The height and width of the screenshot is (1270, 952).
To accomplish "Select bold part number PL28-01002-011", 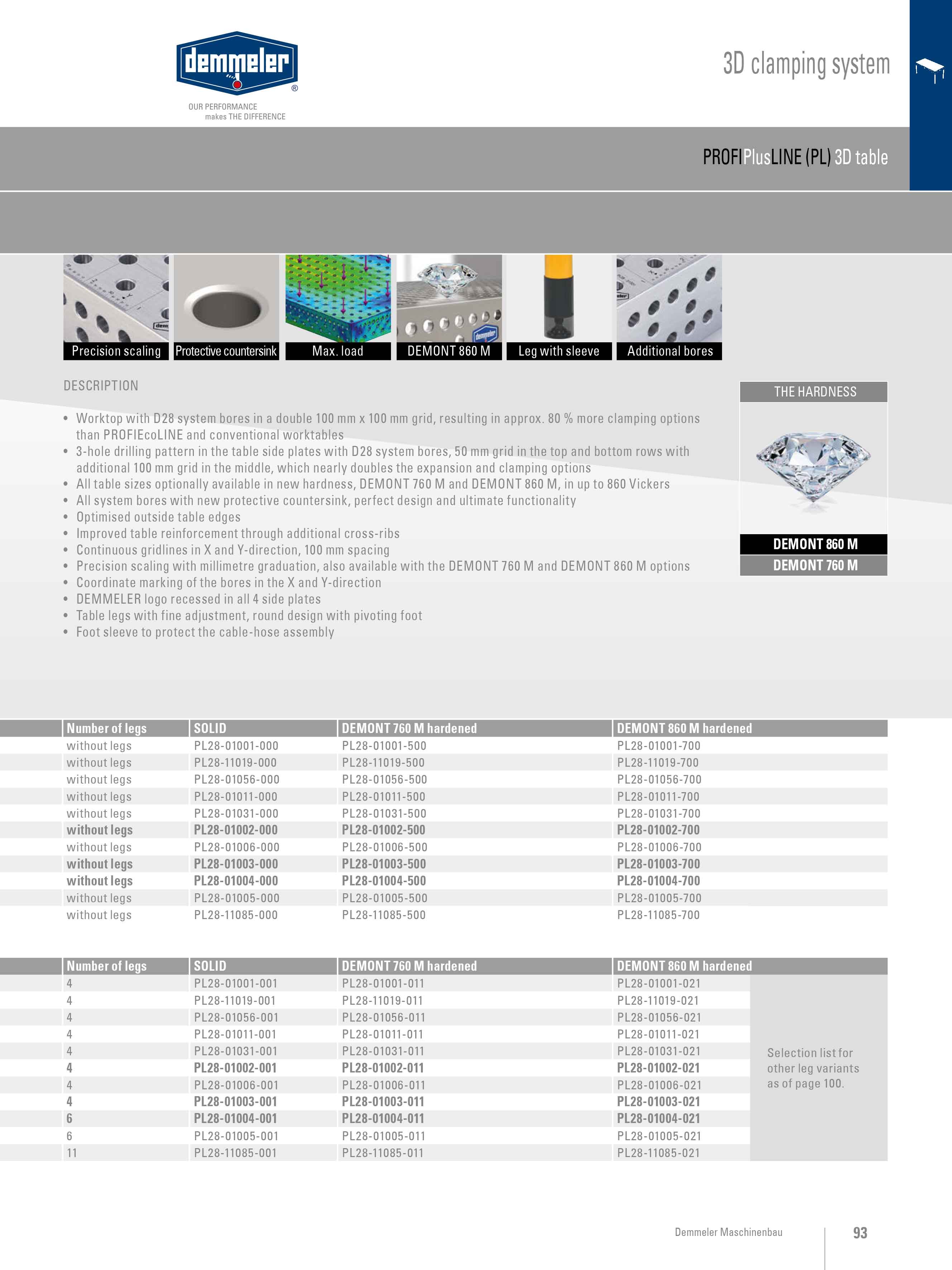I will (x=383, y=1068).
